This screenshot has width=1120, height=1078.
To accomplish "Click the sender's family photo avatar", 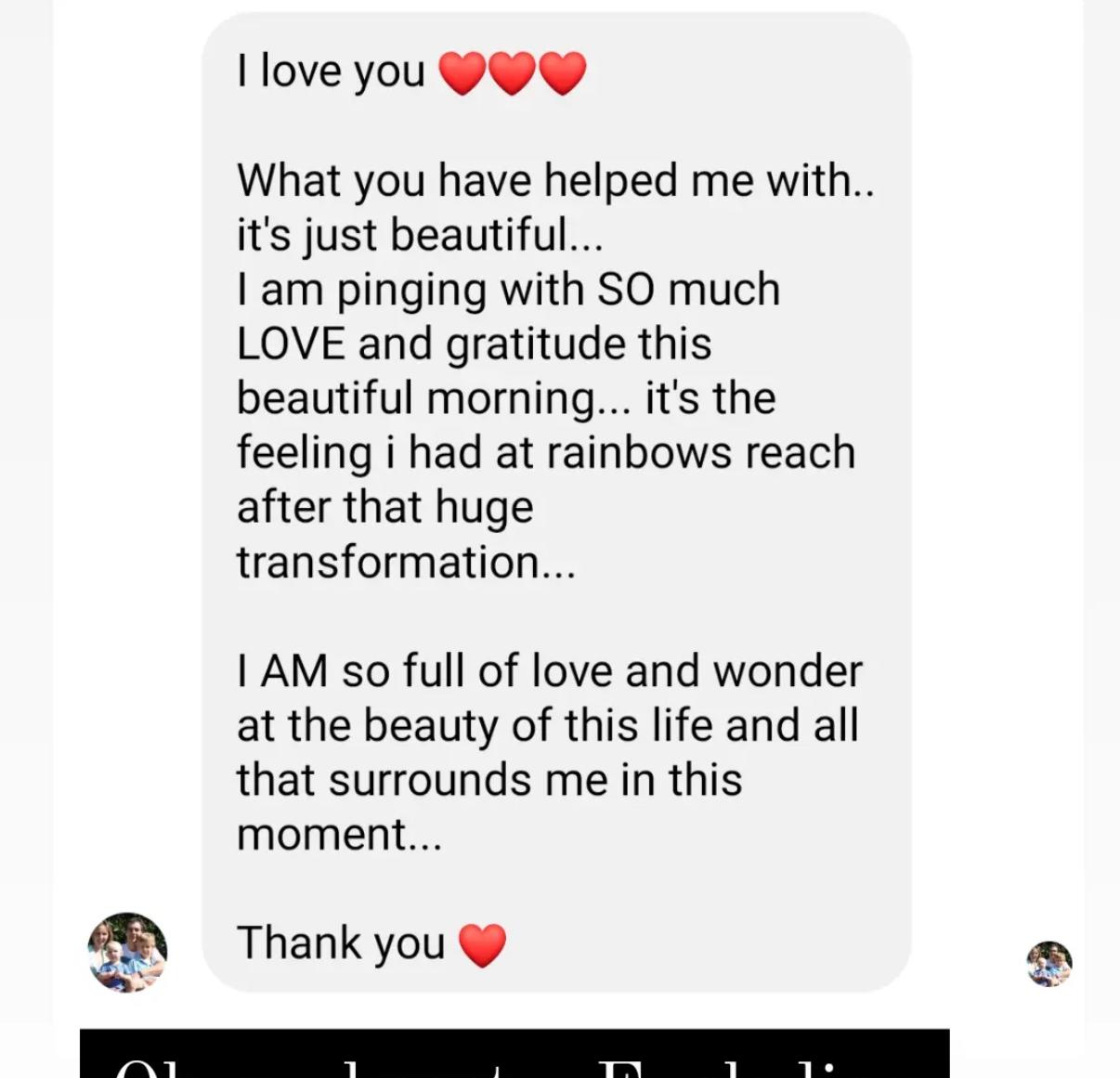I will pyautogui.click(x=127, y=953).
